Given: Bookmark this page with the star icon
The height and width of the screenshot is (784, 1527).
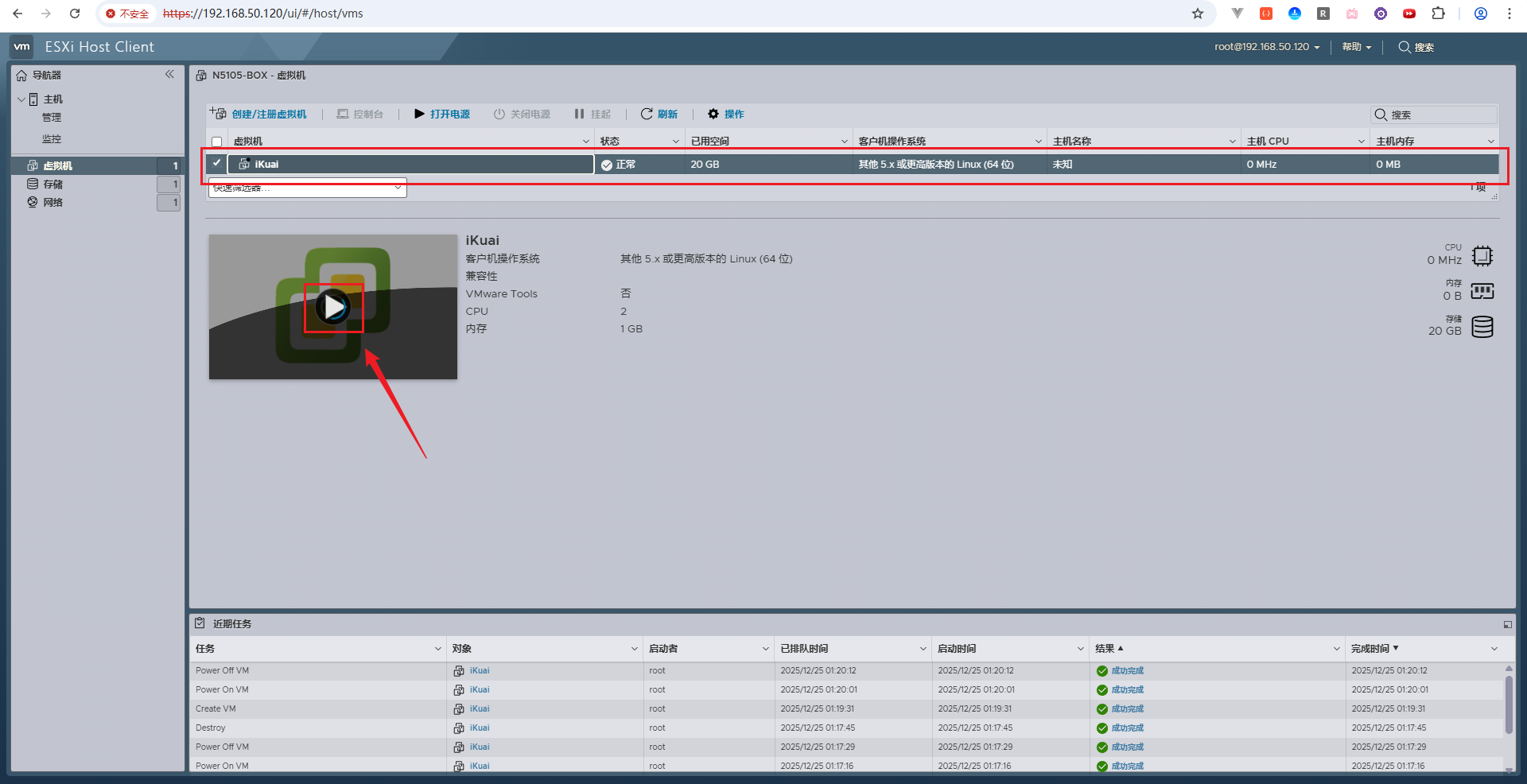Looking at the screenshot, I should (x=1198, y=14).
